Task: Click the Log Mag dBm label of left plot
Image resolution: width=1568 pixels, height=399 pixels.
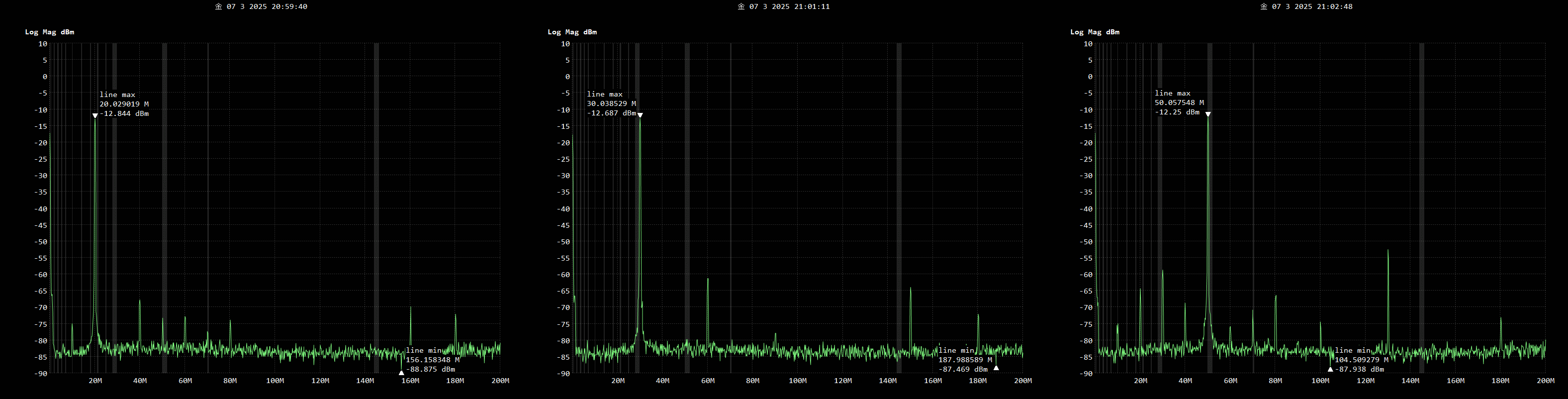Action: 49,32
